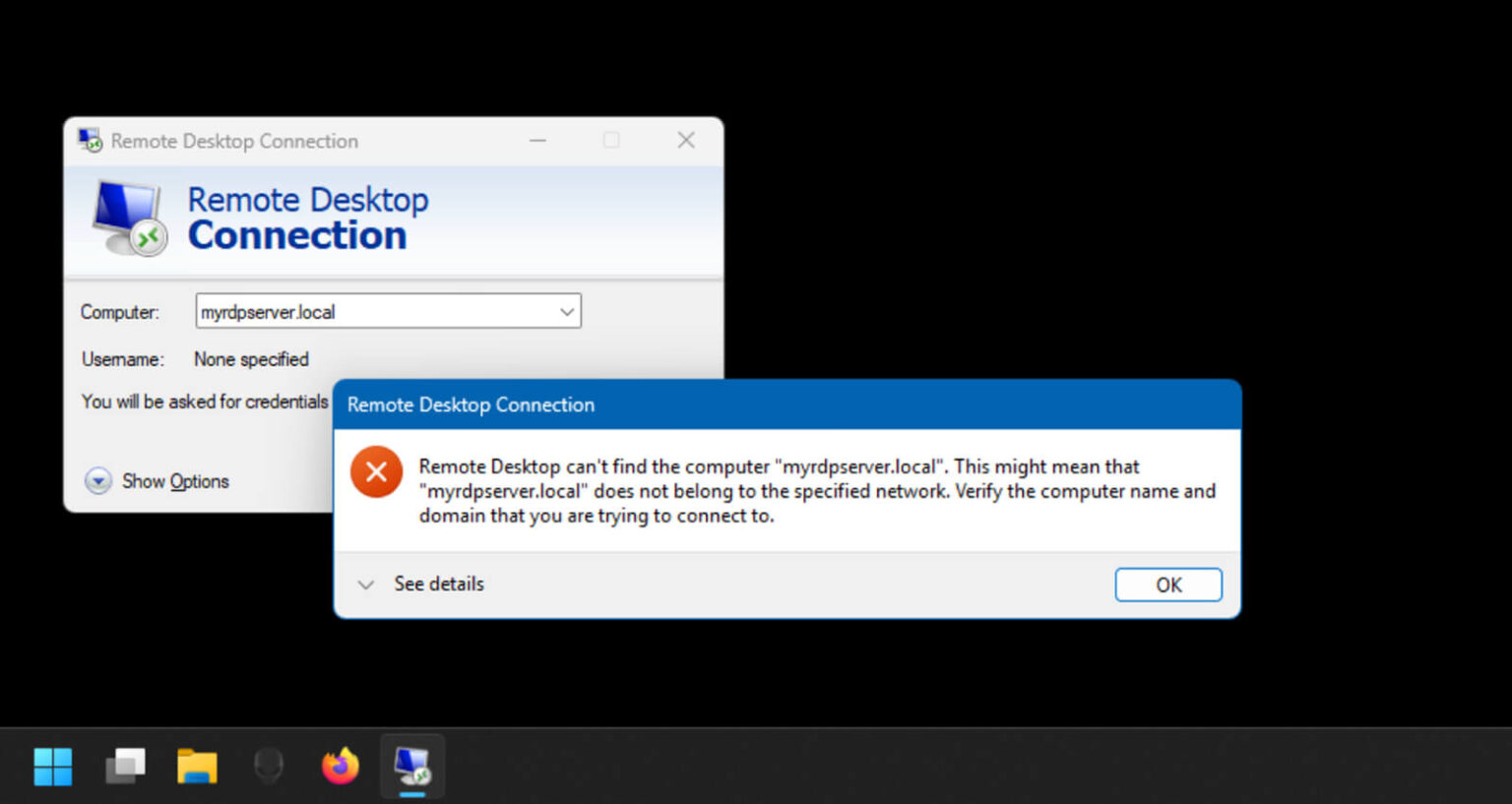Click the Alienware alien head taskbar icon

[269, 766]
